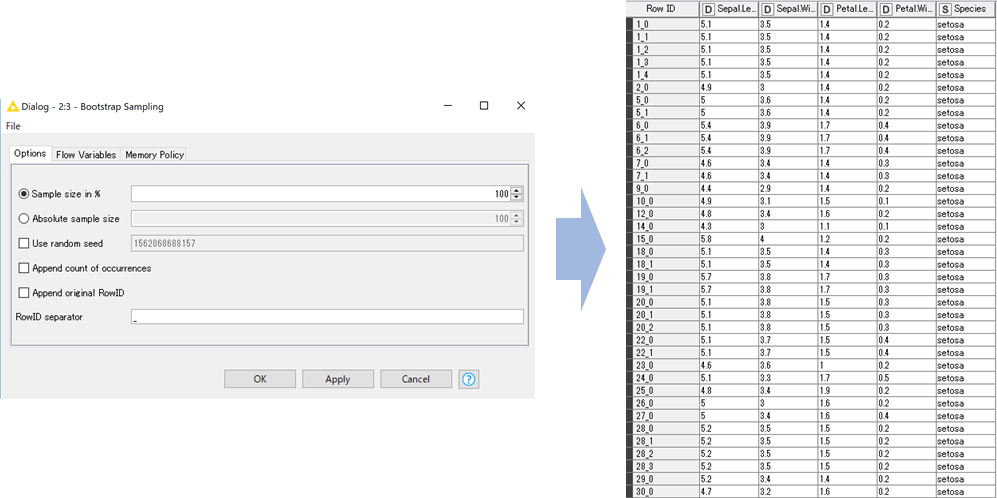Screen dimensions: 997x498
Task: Click the Row ID column header
Action: point(662,10)
